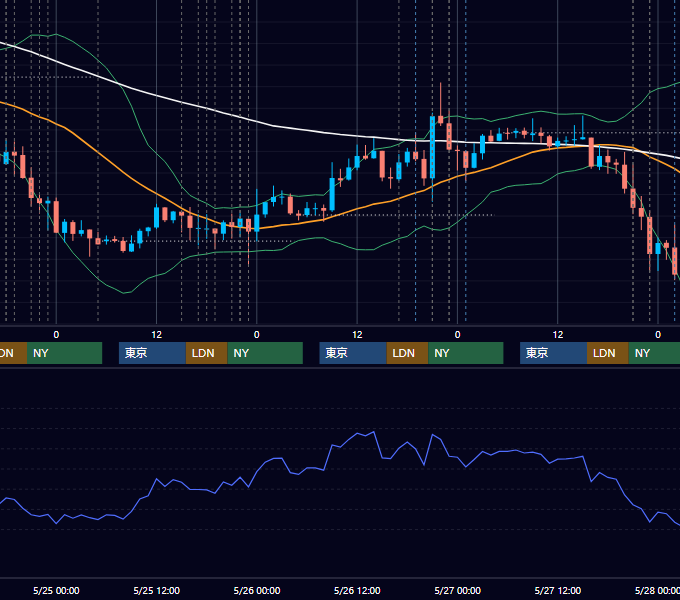This screenshot has height=600, width=680.
Task: Click the 5/27 12:00 date label
Action: pyautogui.click(x=558, y=590)
